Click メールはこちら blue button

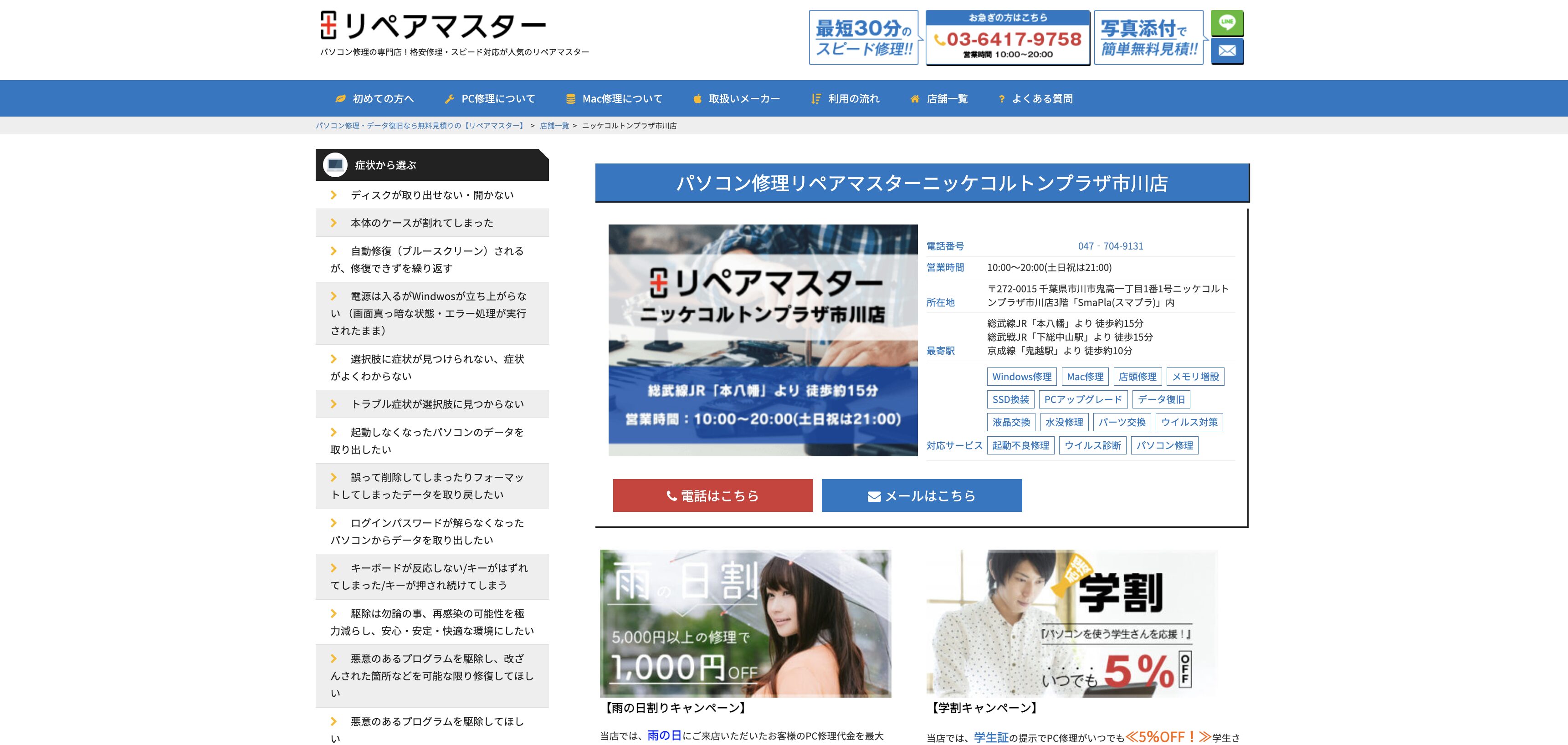point(922,495)
